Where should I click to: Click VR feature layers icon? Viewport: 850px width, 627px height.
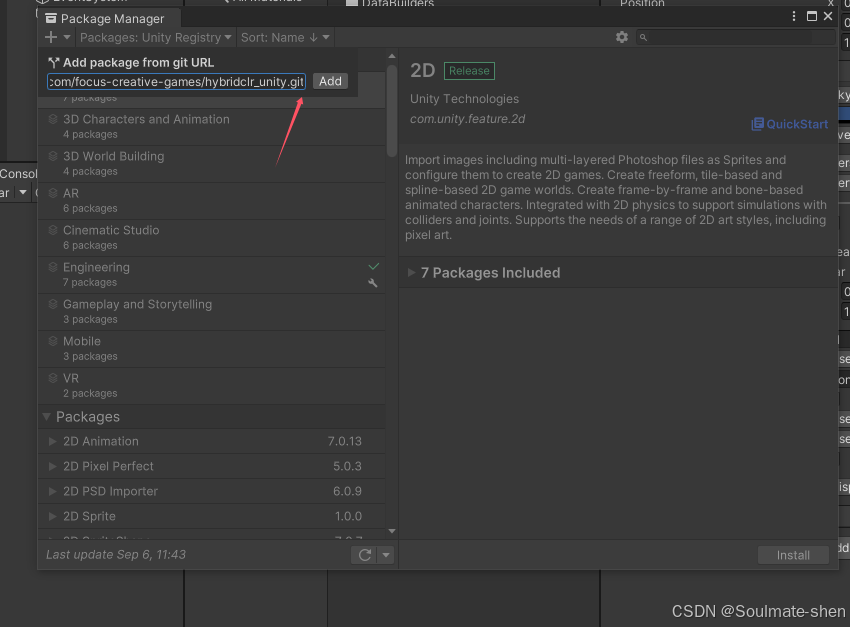(x=53, y=378)
